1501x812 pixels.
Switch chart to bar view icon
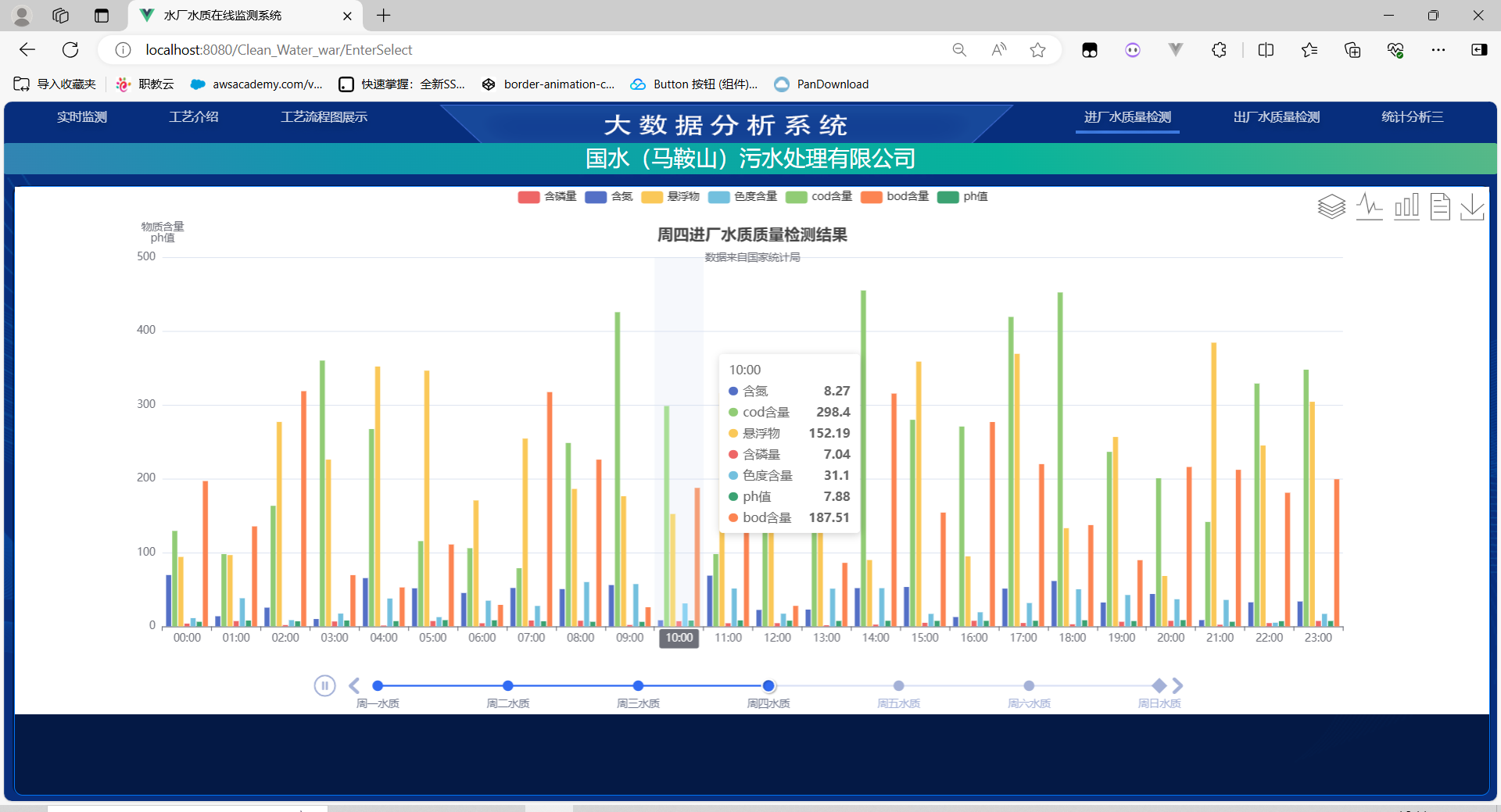click(x=1406, y=206)
